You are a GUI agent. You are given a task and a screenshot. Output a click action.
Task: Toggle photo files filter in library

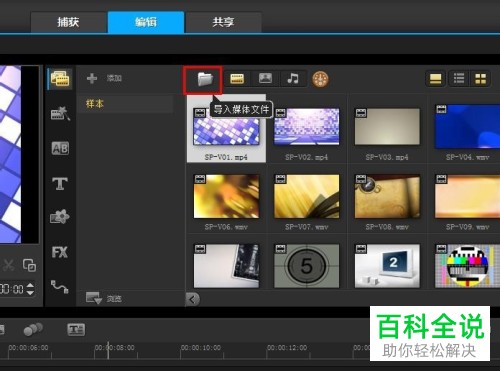click(265, 78)
